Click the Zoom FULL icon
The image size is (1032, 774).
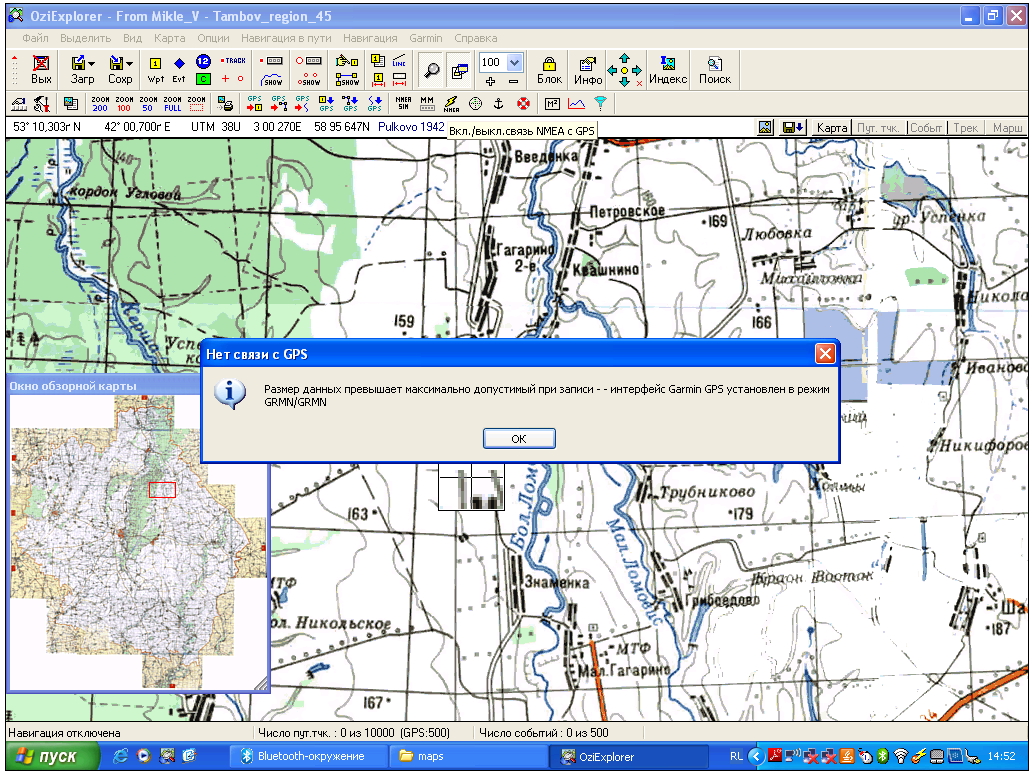coord(172,103)
